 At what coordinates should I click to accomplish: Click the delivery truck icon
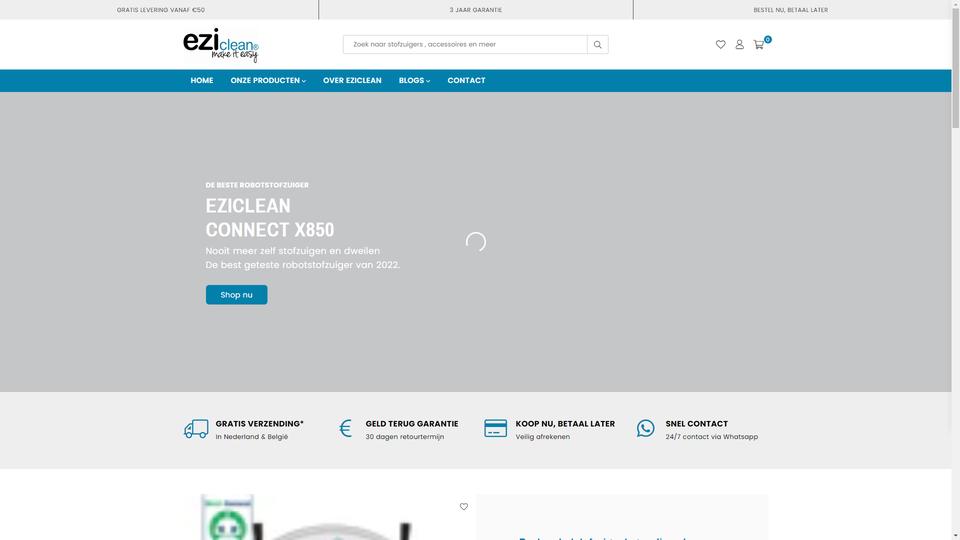click(x=196, y=429)
